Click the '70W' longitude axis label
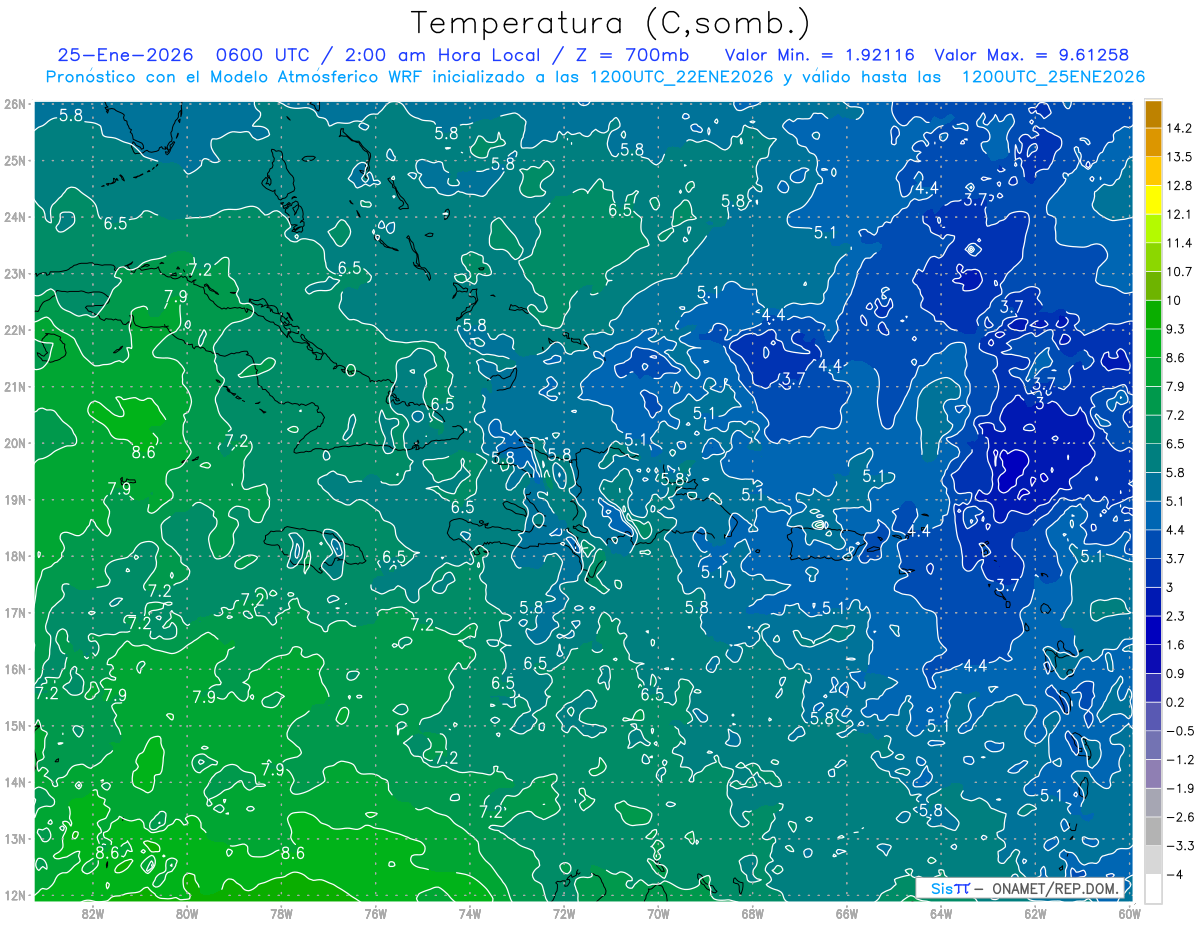 point(658,913)
